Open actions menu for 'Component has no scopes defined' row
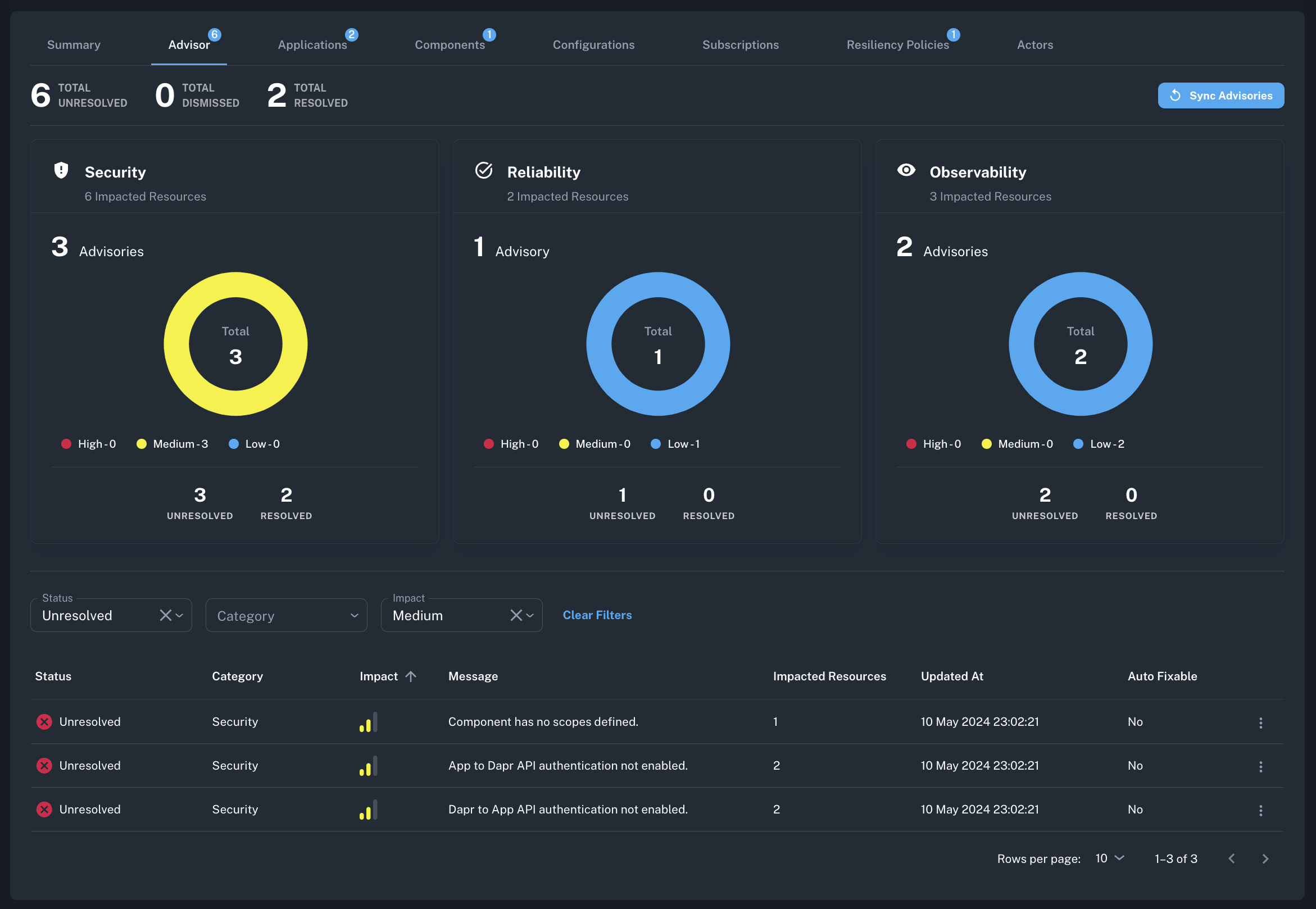 coord(1261,721)
